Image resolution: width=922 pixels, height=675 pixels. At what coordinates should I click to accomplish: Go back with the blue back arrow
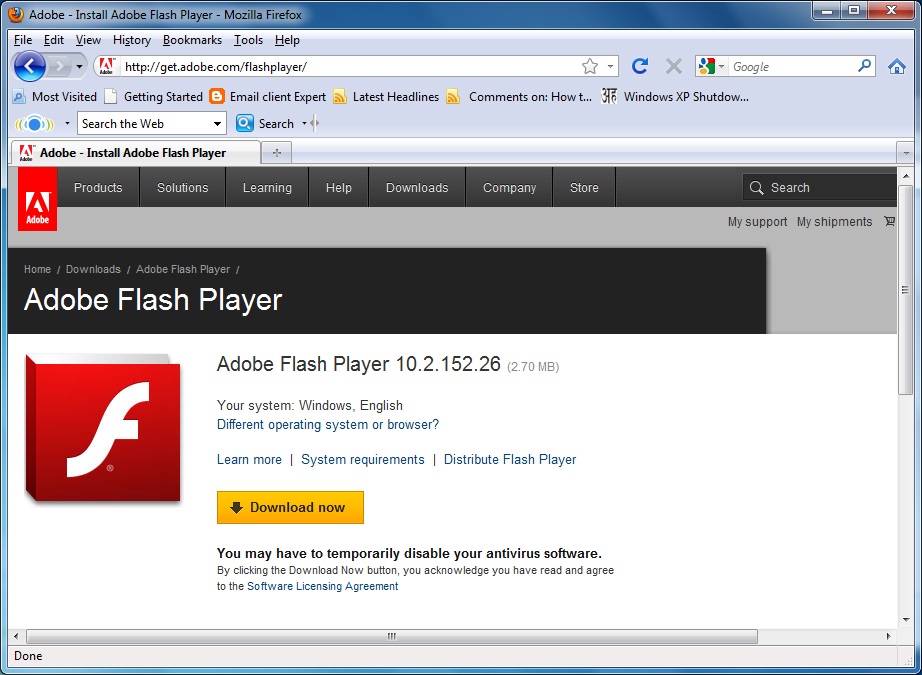point(29,66)
